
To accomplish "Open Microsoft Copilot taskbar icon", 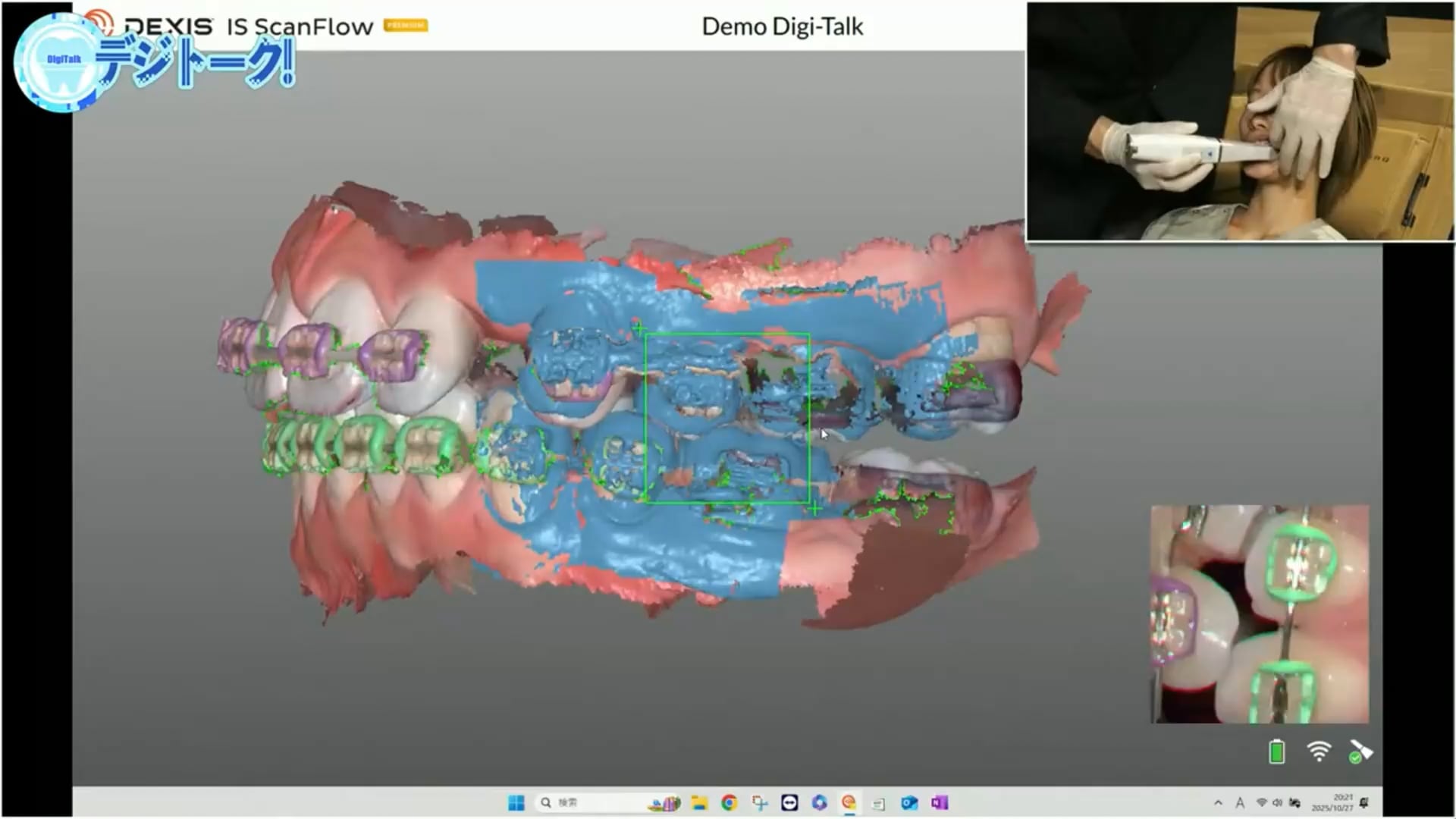I will pos(819,803).
